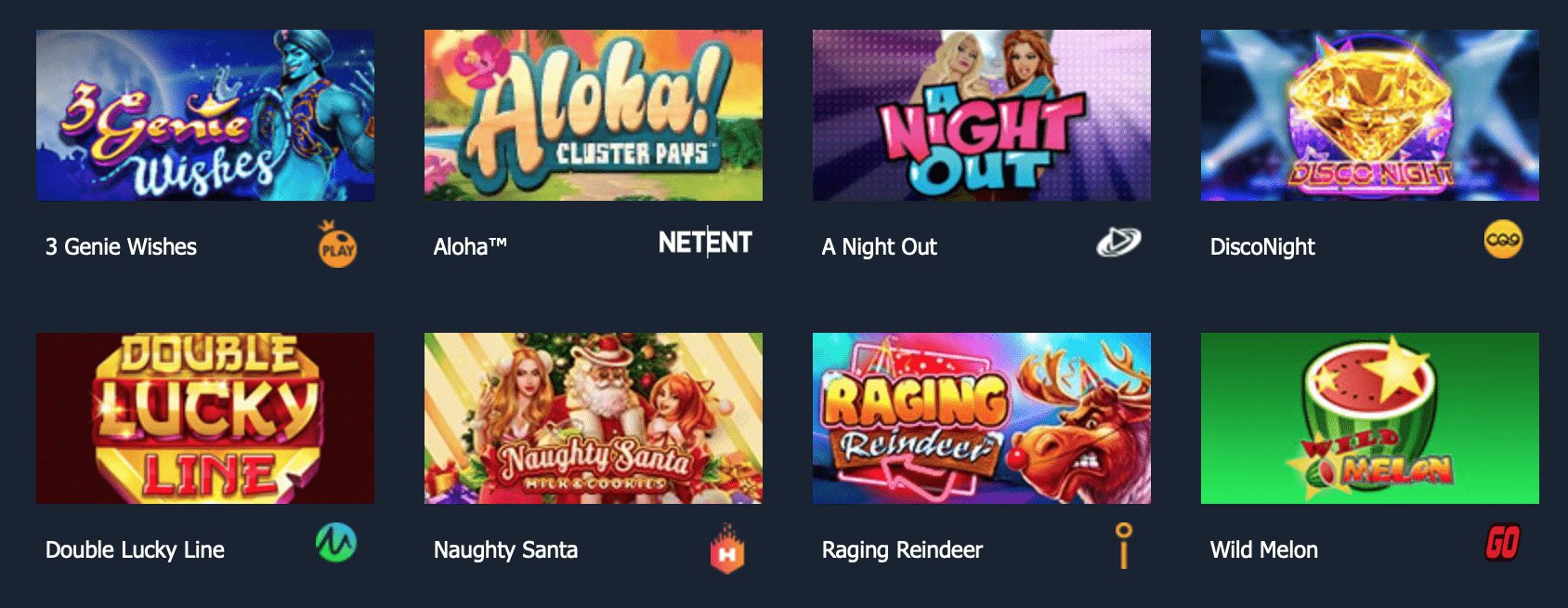Click the provider icon beside A Night Out
This screenshot has width=1568, height=608.
(x=1118, y=243)
